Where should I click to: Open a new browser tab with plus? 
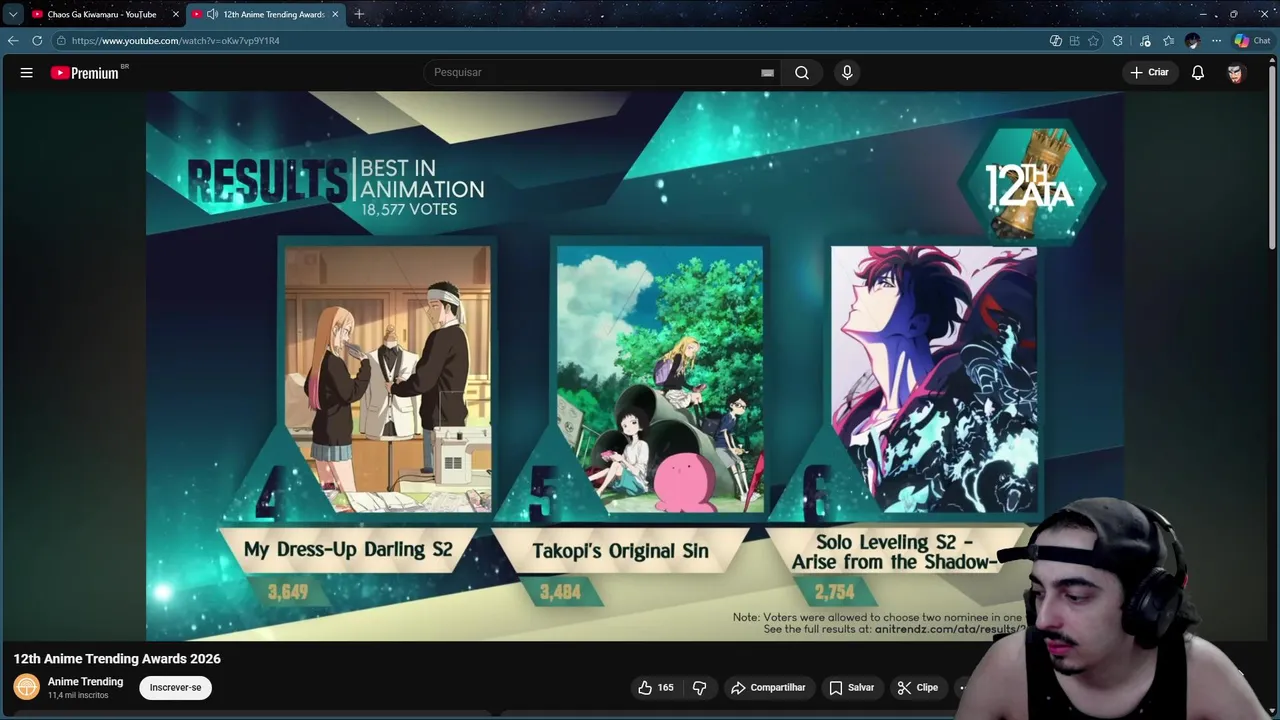coord(359,14)
